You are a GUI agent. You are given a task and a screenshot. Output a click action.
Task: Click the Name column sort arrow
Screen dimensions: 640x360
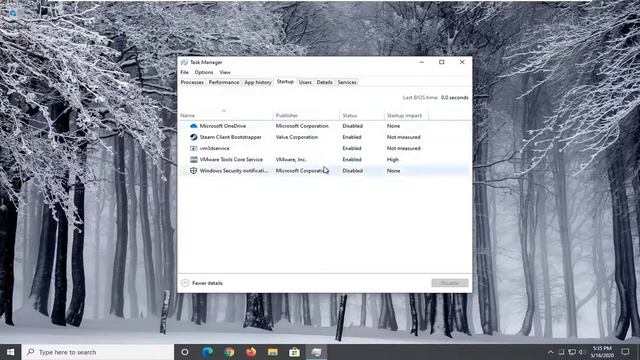coord(223,111)
